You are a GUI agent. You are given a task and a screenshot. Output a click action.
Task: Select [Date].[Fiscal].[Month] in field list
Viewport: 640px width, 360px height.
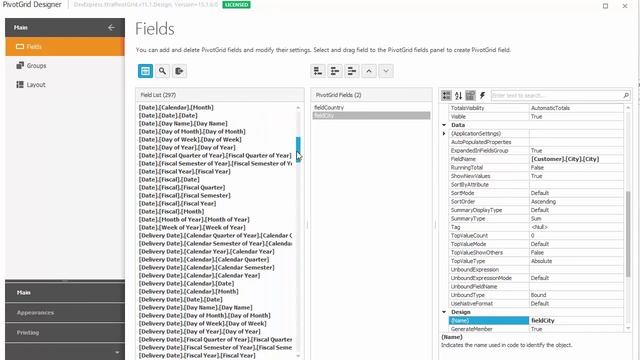tap(171, 211)
